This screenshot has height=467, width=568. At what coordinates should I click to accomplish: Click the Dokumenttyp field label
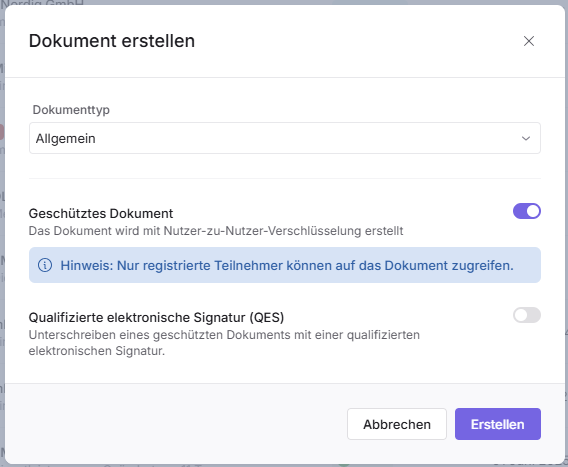(71, 109)
